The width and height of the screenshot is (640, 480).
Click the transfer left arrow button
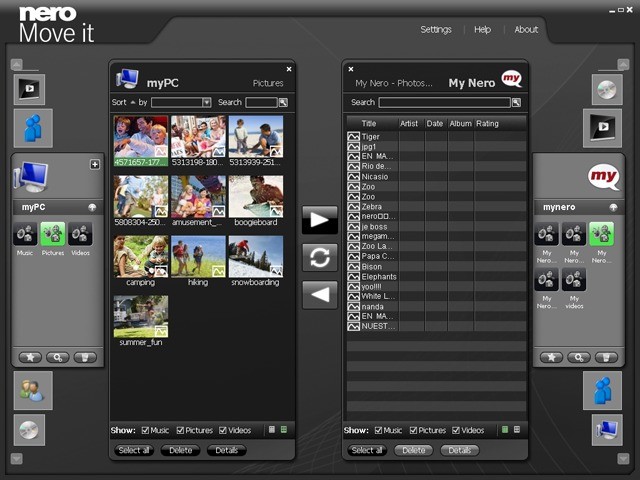click(320, 294)
